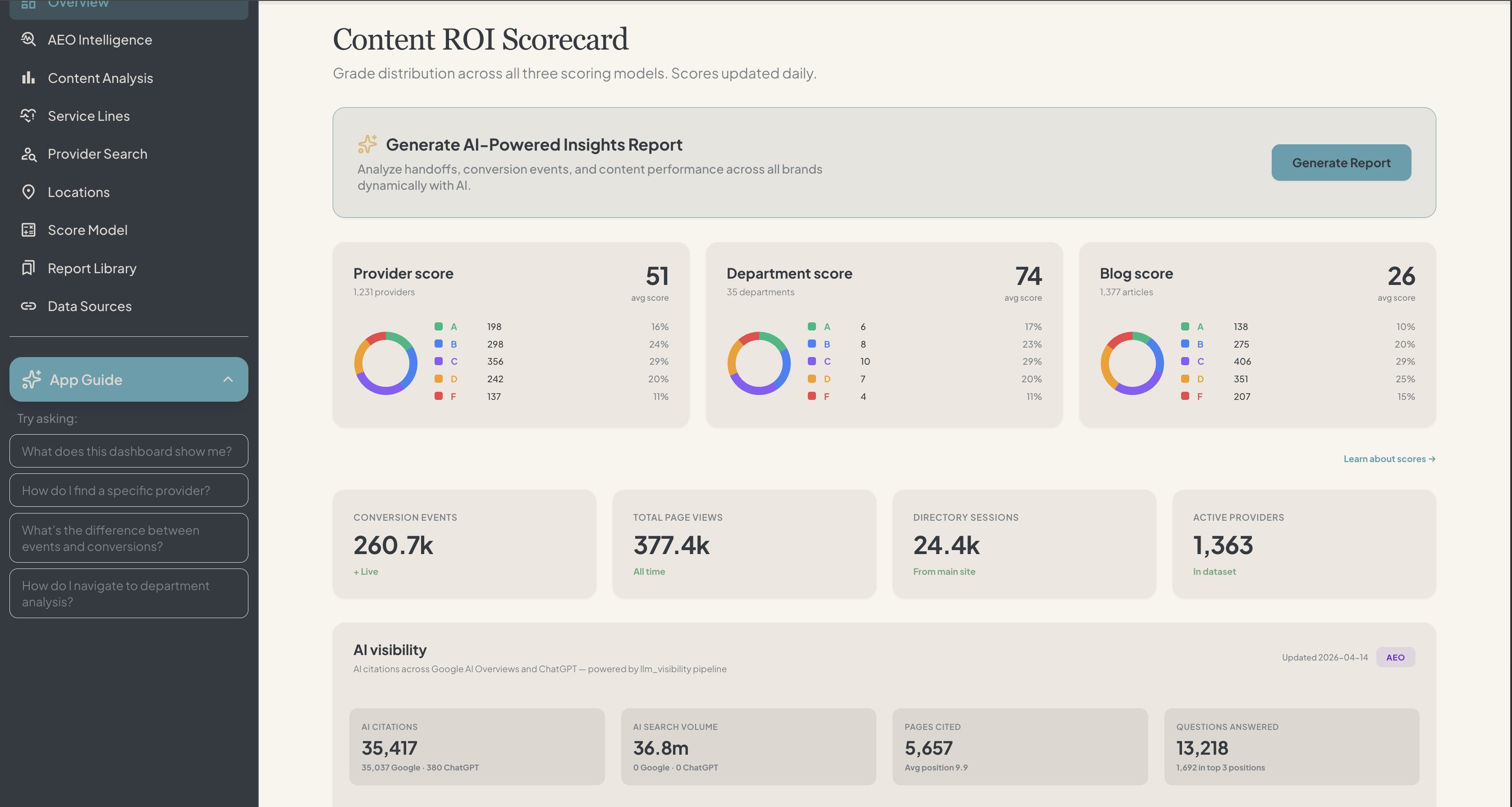The image size is (1512, 807).
Task: Click the Report Library bookmark icon
Action: coord(28,268)
